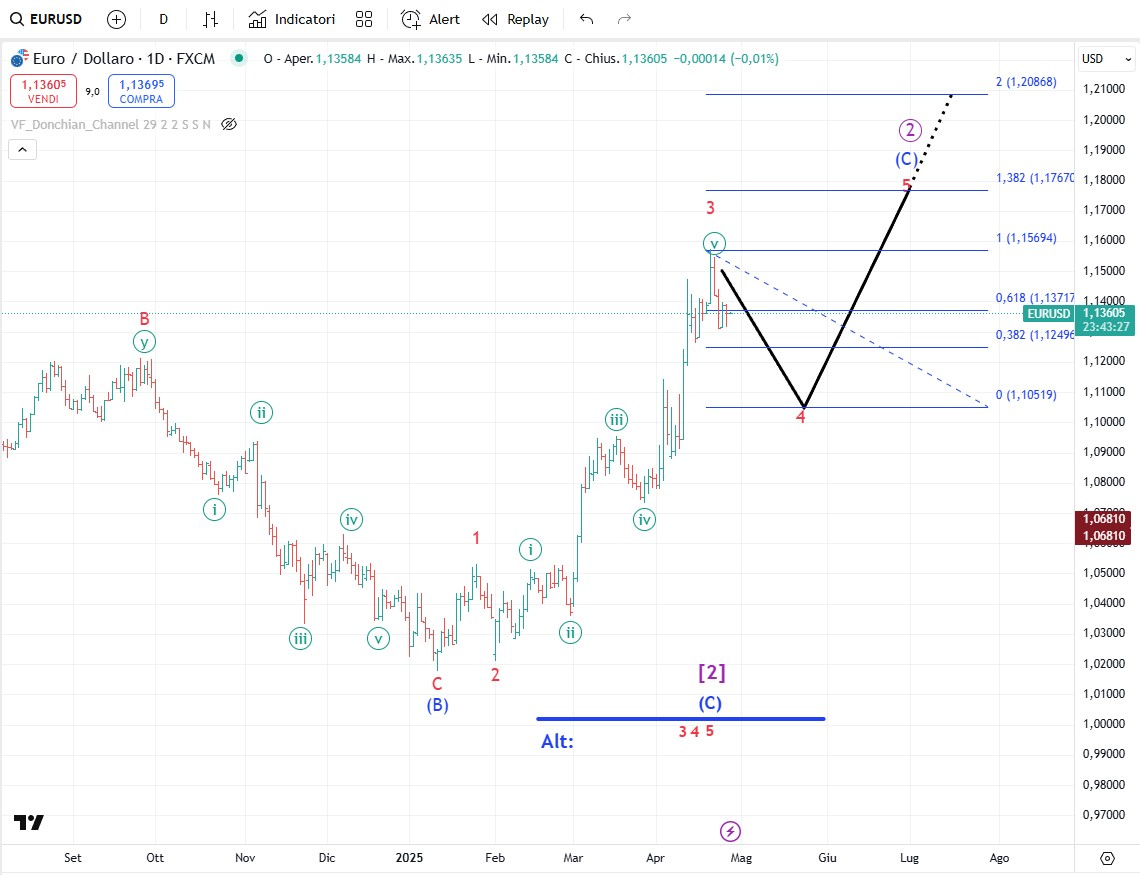Click the 0,382 Fibonacci level label
Image resolution: width=1140 pixels, height=875 pixels.
[1034, 334]
